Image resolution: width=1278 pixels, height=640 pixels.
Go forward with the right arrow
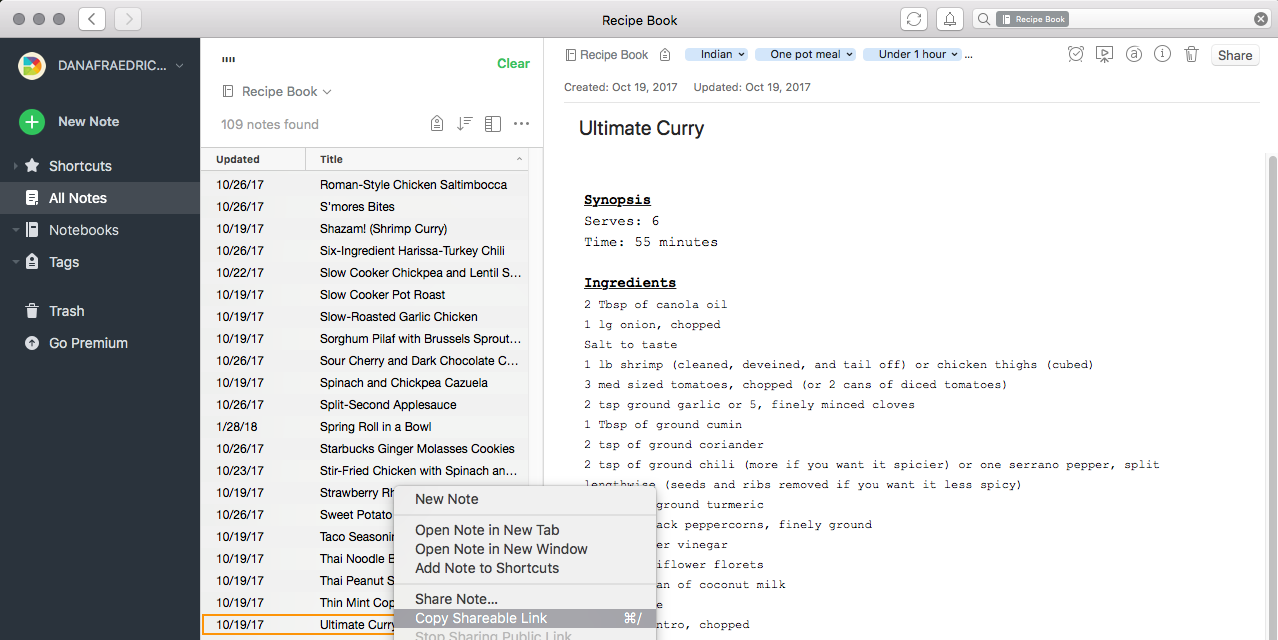coord(128,19)
